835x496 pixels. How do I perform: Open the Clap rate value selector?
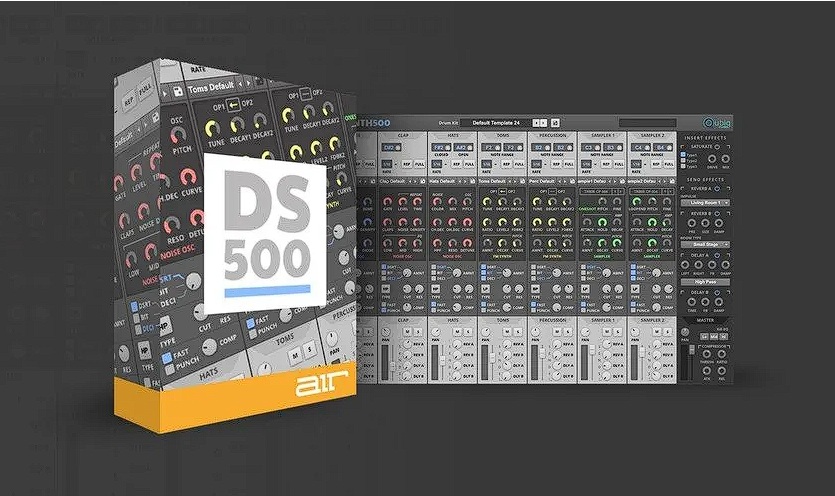pos(387,164)
